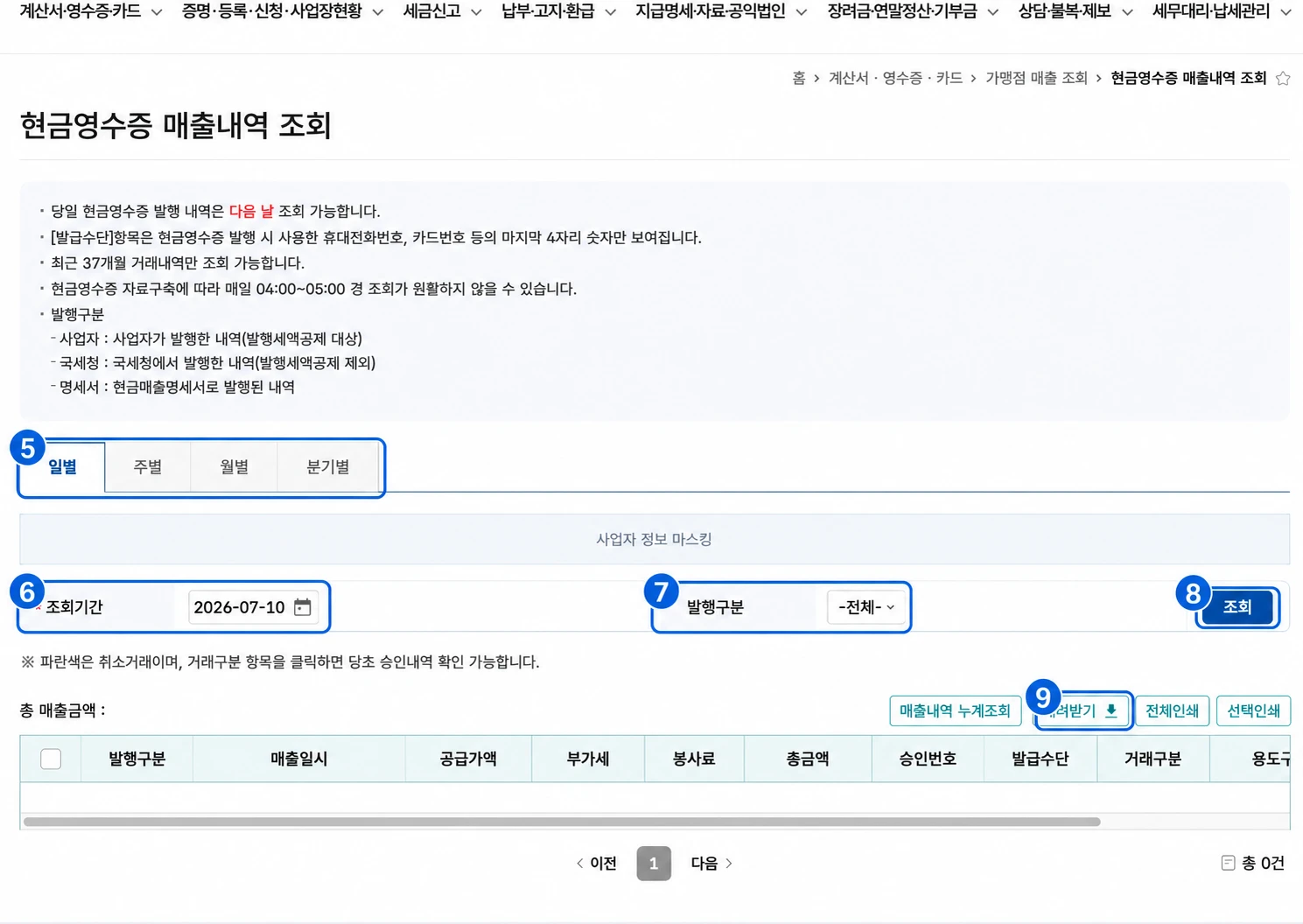Image resolution: width=1303 pixels, height=924 pixels.
Task: Switch to the 주별 tab
Action: [148, 467]
